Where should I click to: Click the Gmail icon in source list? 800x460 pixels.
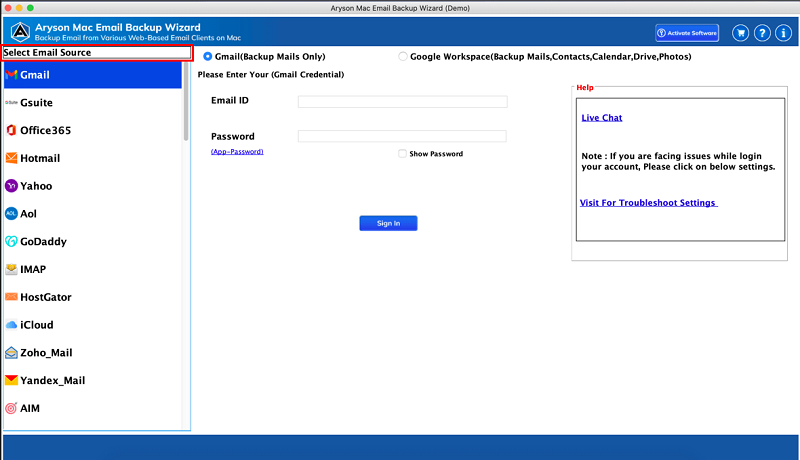[x=11, y=74]
